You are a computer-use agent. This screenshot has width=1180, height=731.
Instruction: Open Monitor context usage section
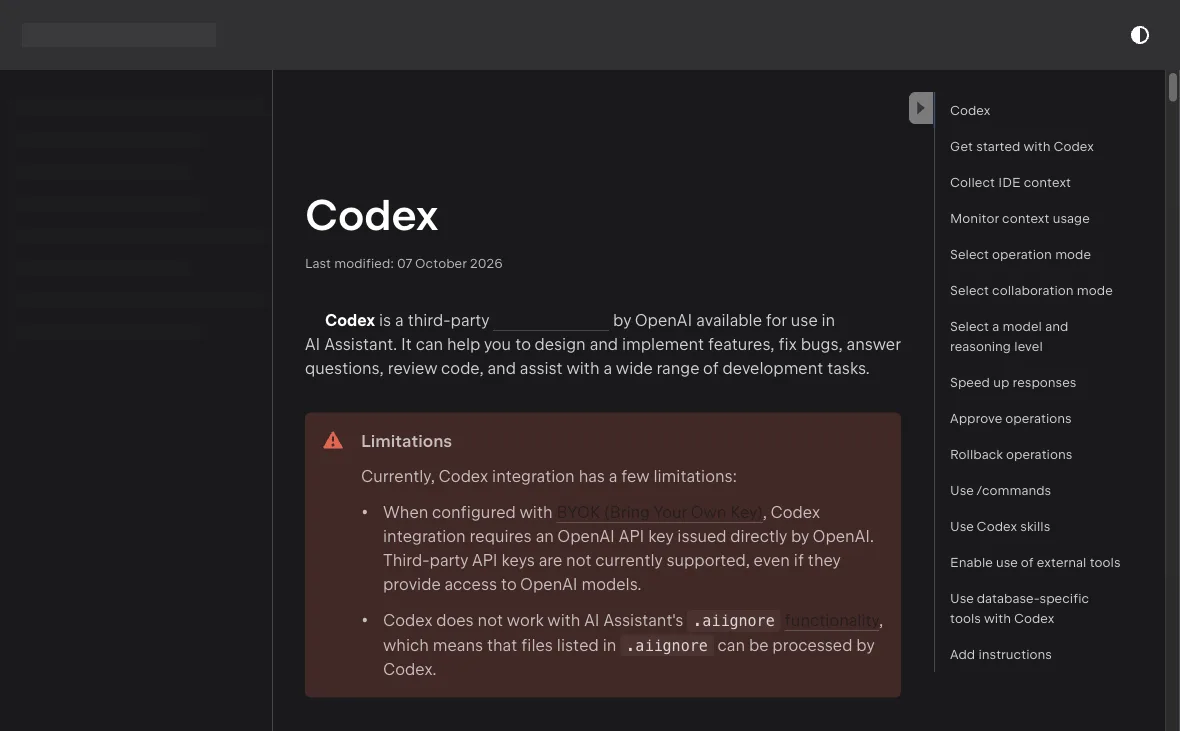tap(1019, 219)
